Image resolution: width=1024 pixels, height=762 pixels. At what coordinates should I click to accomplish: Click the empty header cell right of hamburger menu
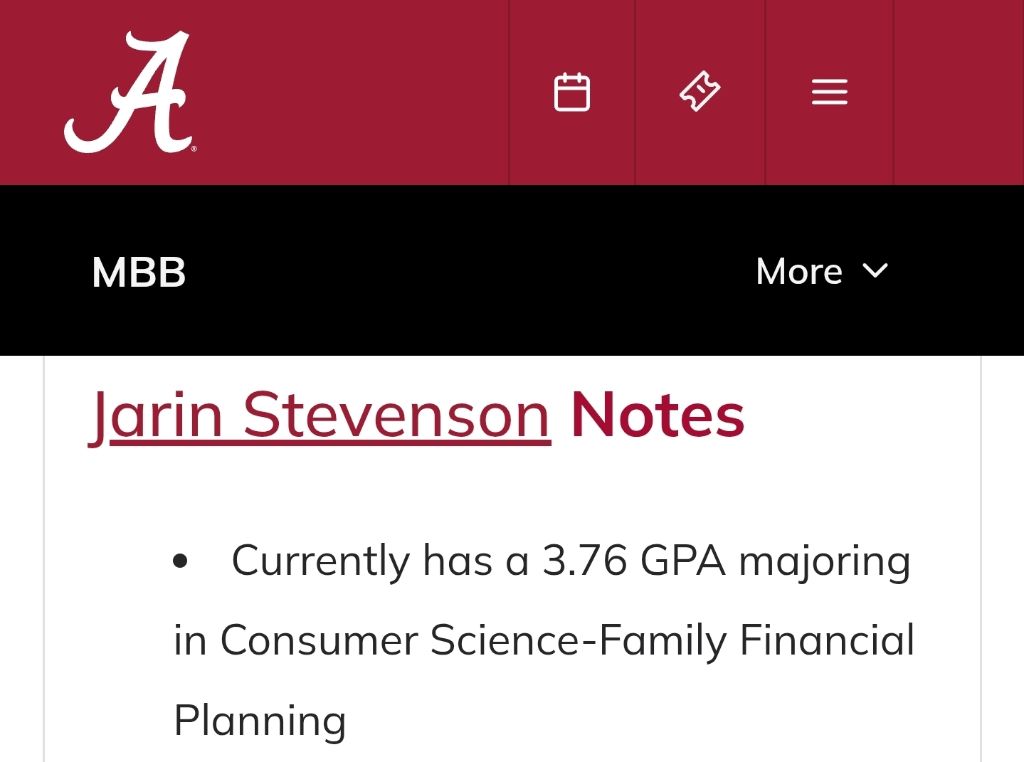(959, 92)
